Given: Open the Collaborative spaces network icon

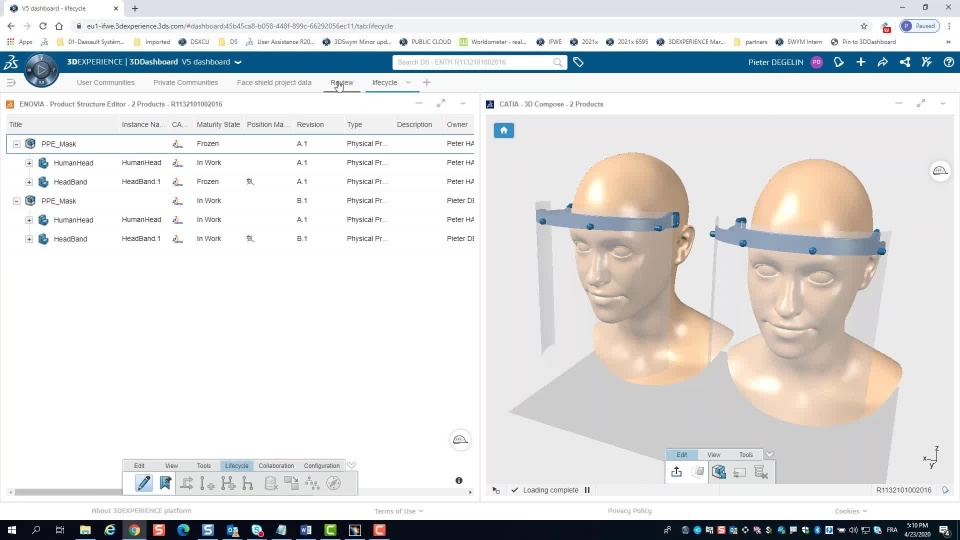Looking at the screenshot, I should (905, 62).
